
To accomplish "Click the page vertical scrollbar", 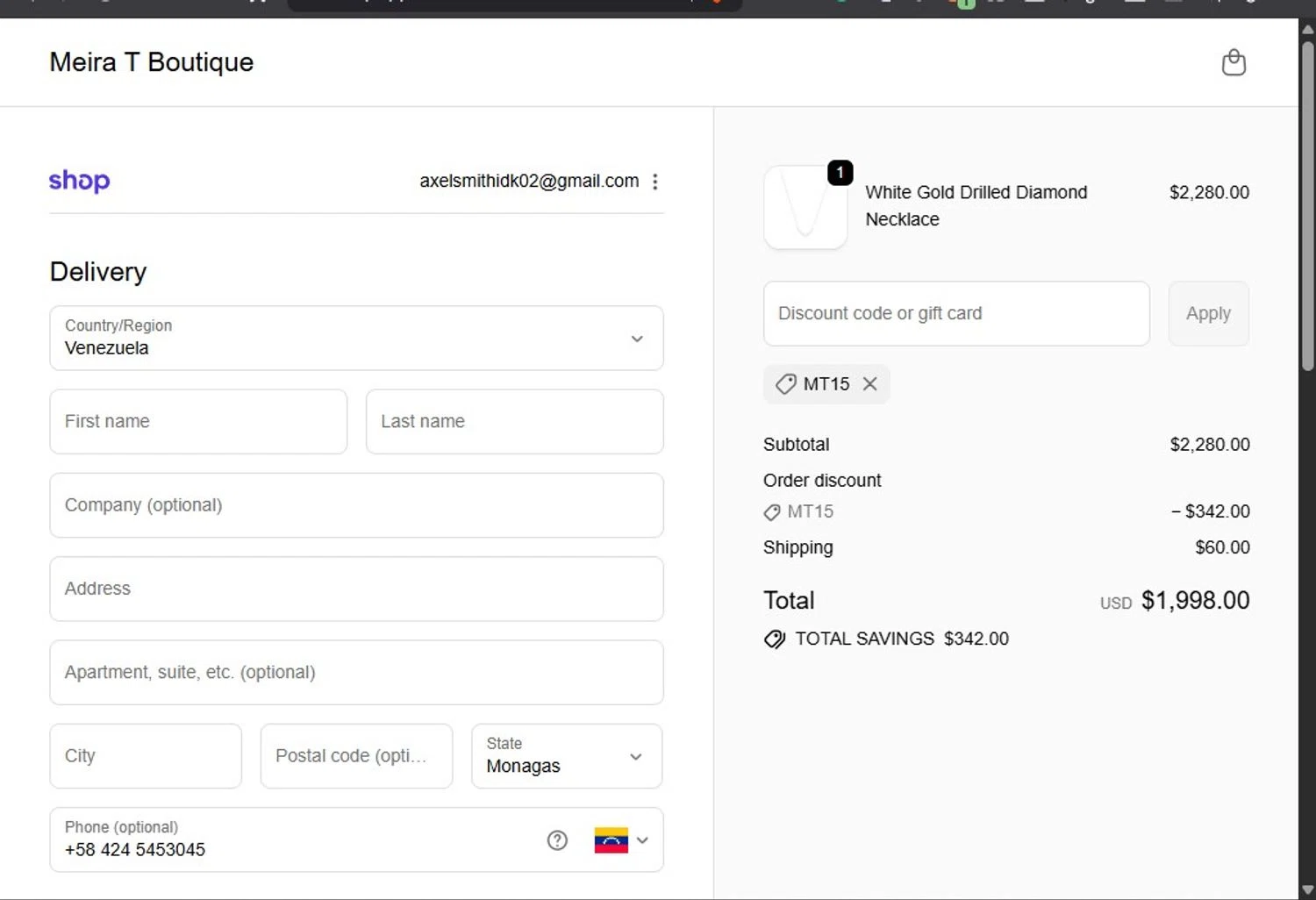I will [1308, 206].
